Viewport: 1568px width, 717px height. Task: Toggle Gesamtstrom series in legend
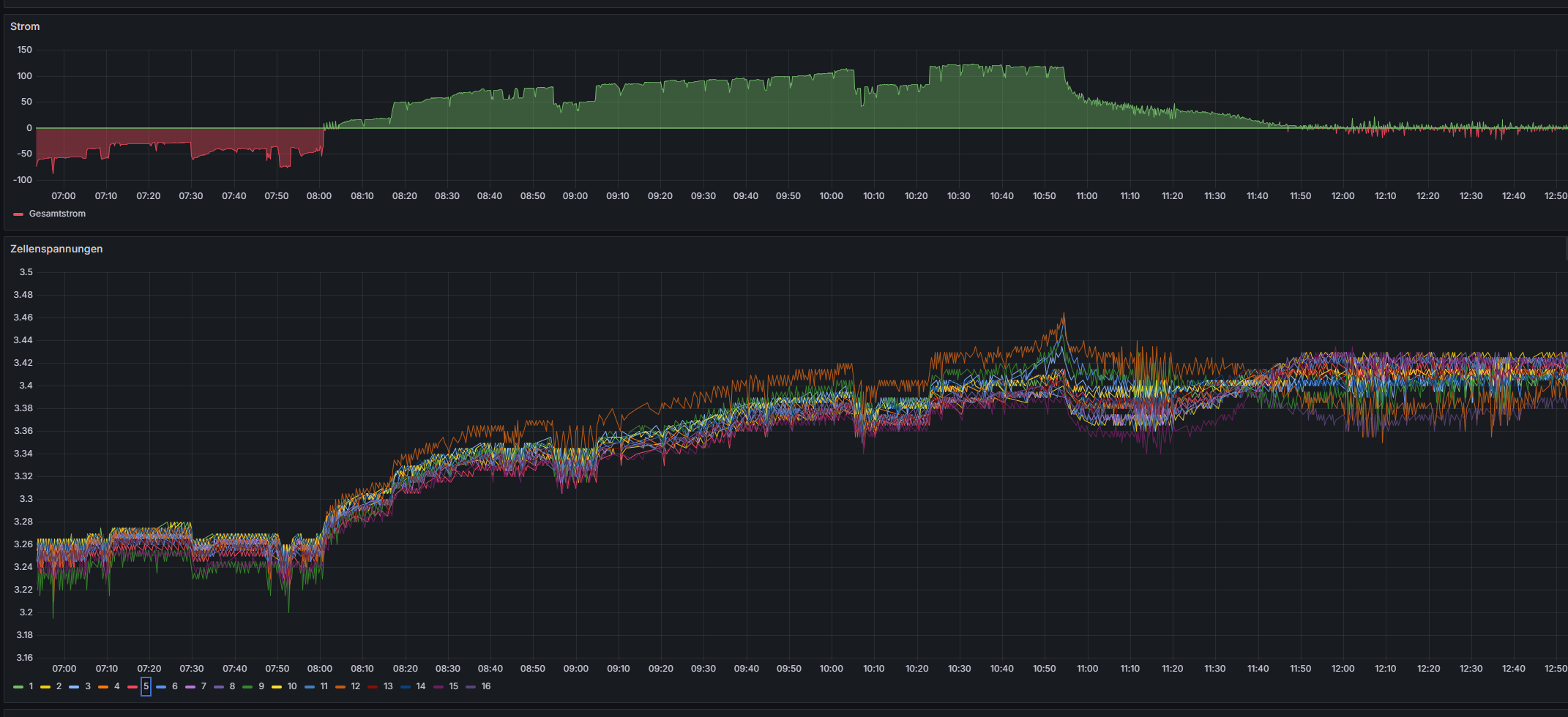pyautogui.click(x=57, y=214)
